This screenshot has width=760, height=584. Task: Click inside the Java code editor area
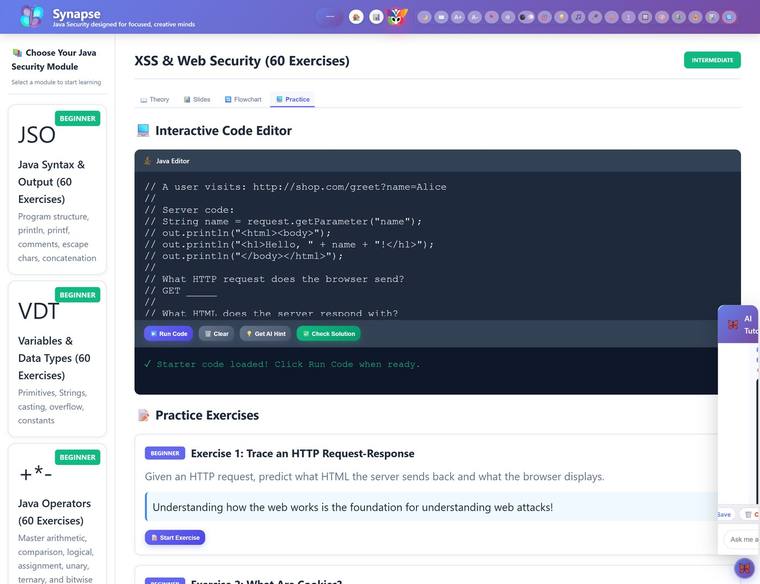click(x=437, y=246)
